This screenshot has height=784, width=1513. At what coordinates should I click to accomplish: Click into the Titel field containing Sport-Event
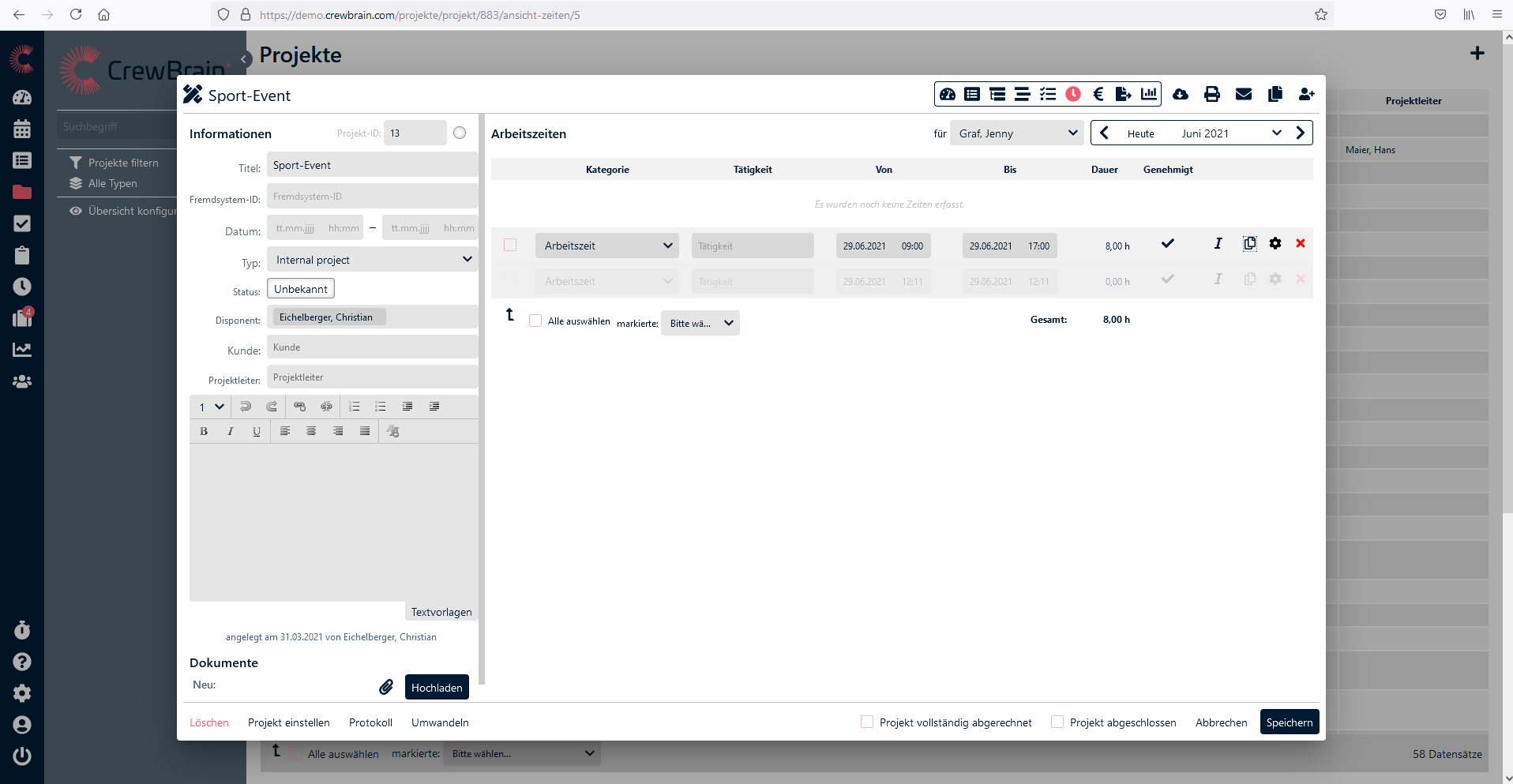click(x=373, y=165)
